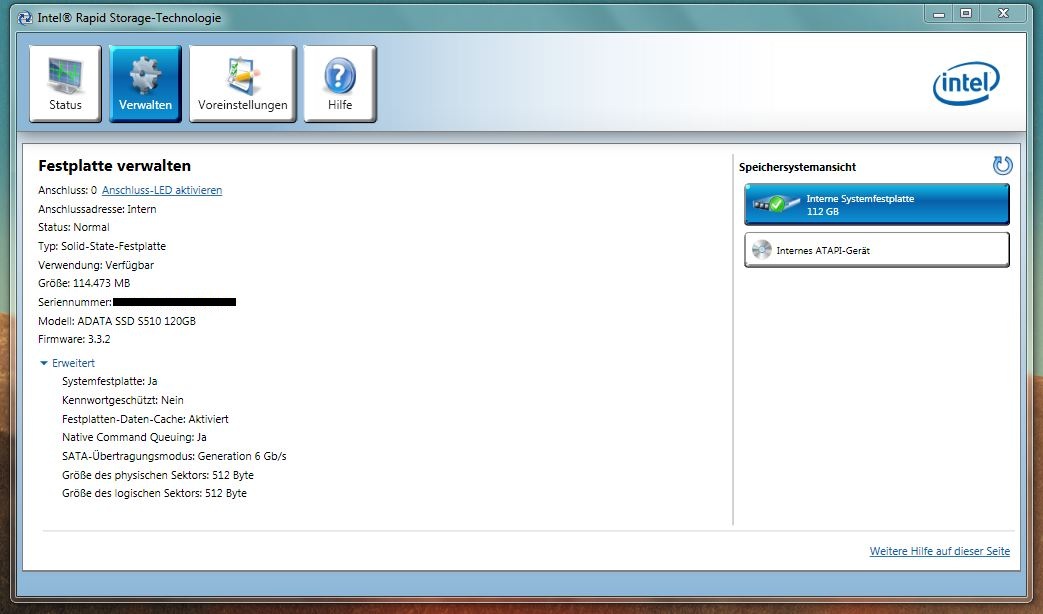Click the Firmware: 3.3.2 line
This screenshot has height=614, width=1043.
pyautogui.click(x=74, y=339)
